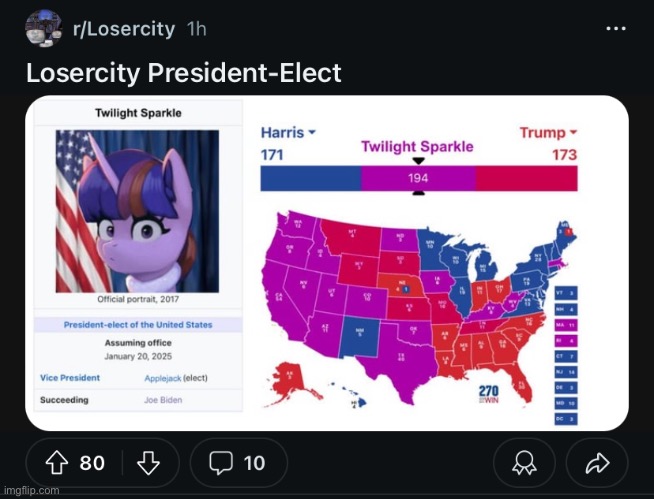View the Twilight Sparkle official portrait
Viewport: 654px width, 499px height.
point(138,210)
